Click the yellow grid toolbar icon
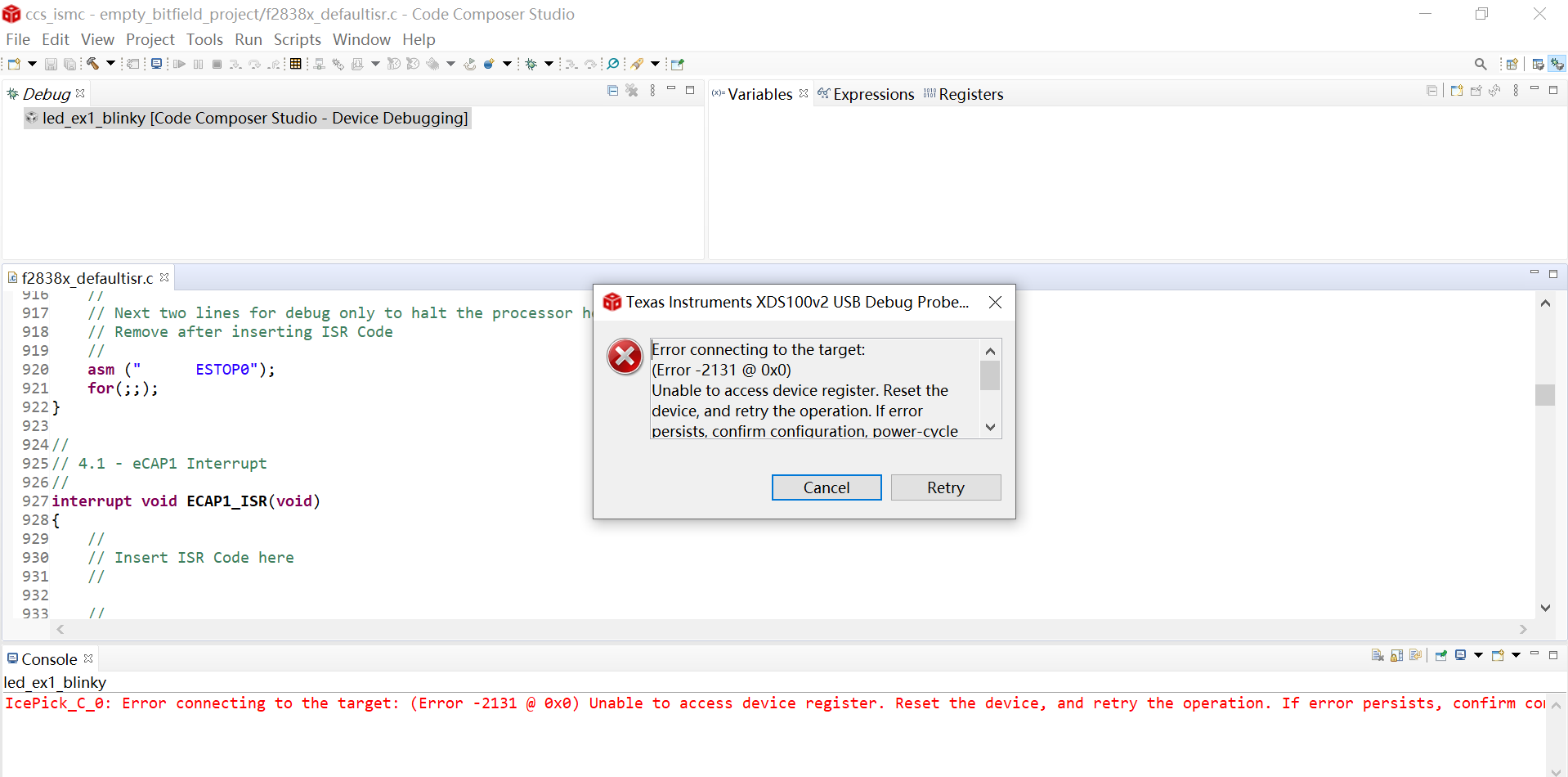Screen dimensions: 1568x777 click(296, 64)
